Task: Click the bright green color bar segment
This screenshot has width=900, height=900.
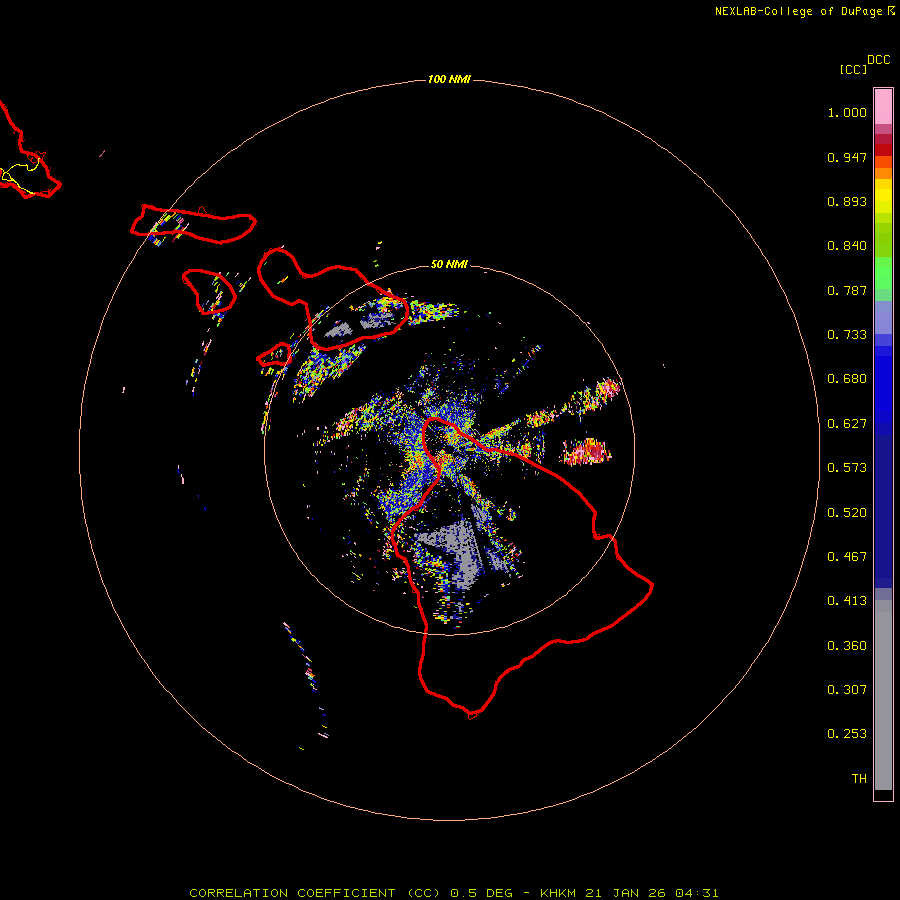Action: click(x=883, y=273)
